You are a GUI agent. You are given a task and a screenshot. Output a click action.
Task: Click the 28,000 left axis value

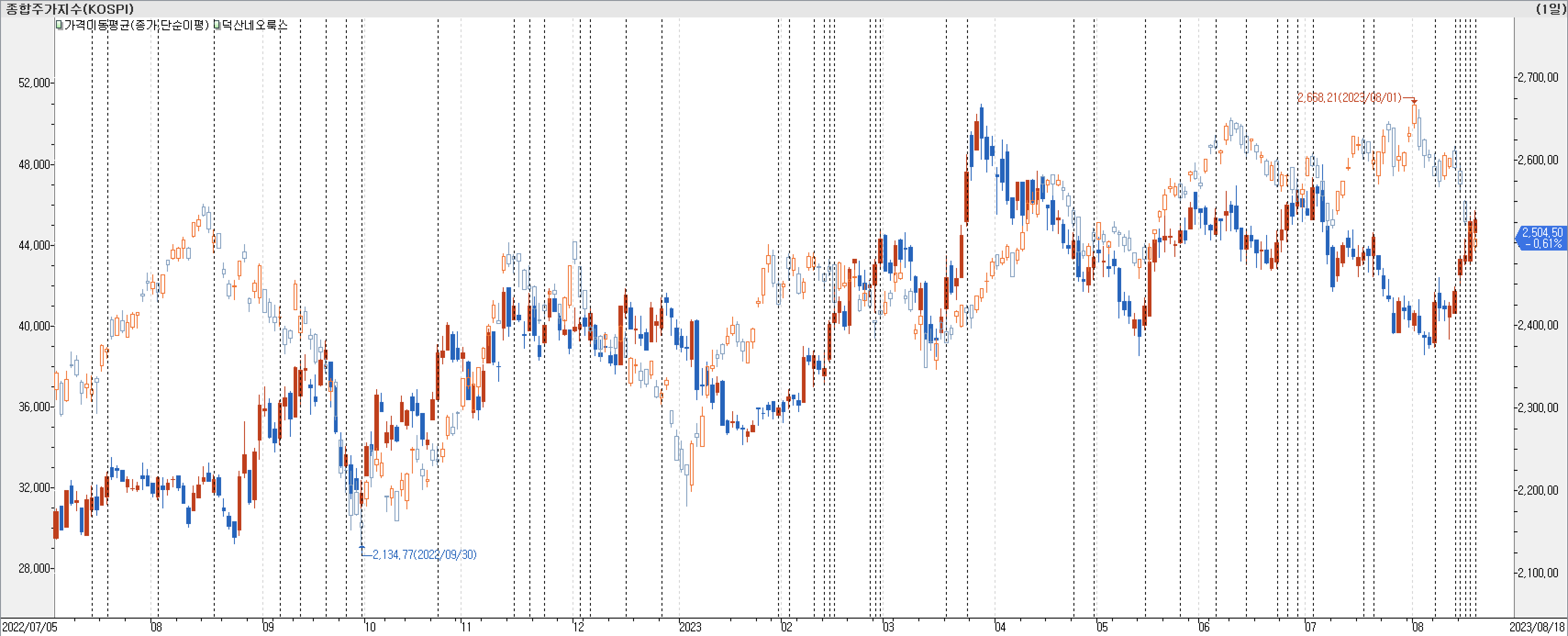34,569
